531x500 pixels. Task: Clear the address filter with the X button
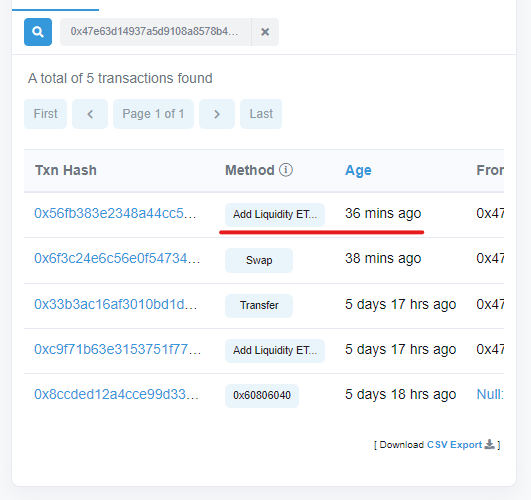tap(265, 32)
